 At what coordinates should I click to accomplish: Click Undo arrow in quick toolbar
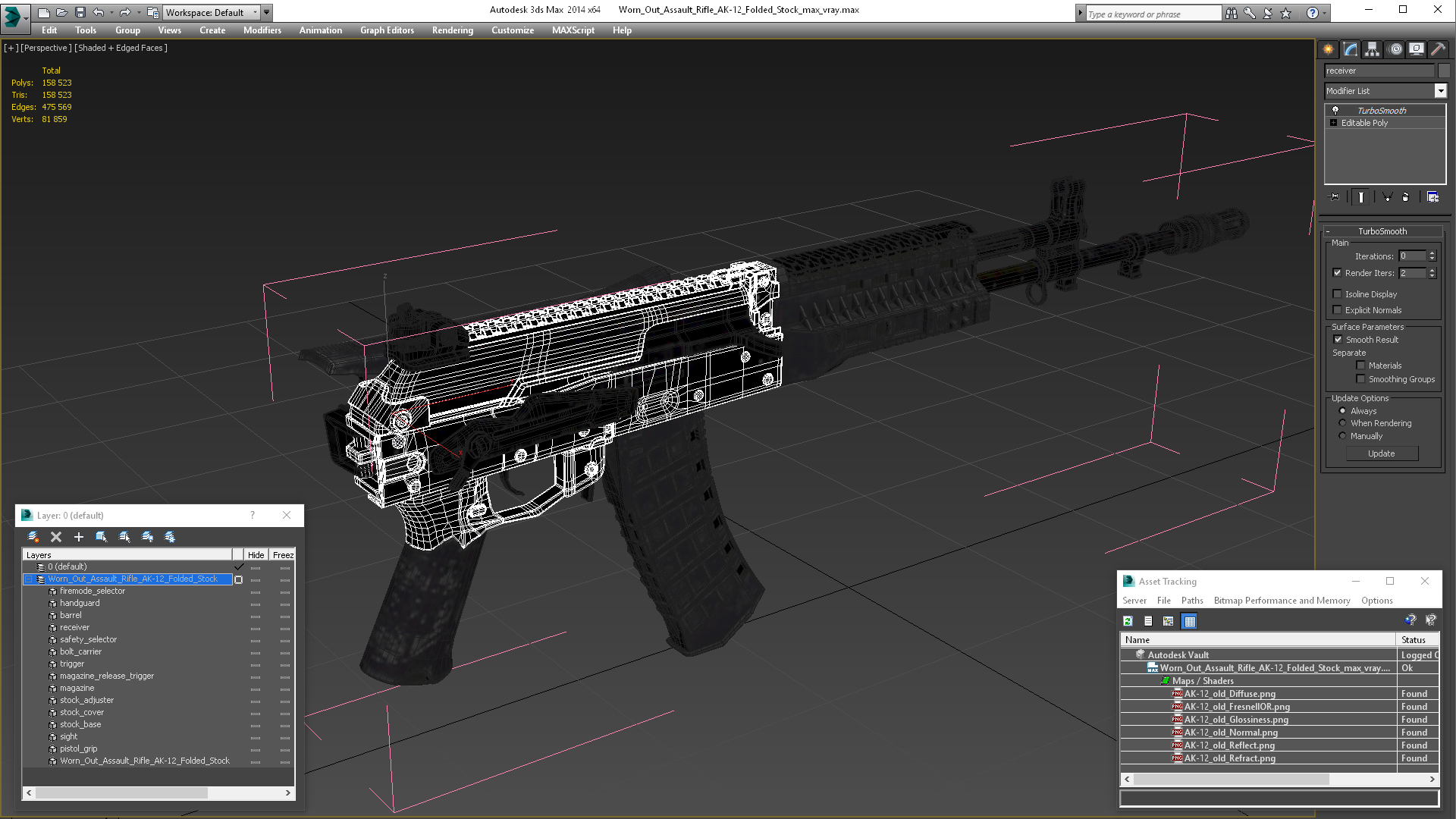(98, 12)
